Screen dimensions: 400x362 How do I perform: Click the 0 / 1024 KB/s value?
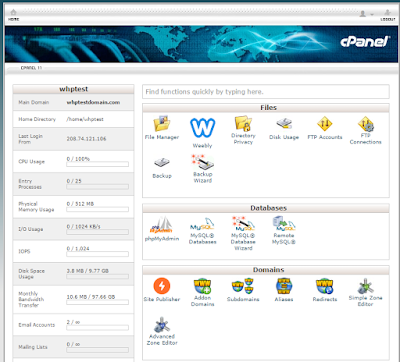(83, 226)
